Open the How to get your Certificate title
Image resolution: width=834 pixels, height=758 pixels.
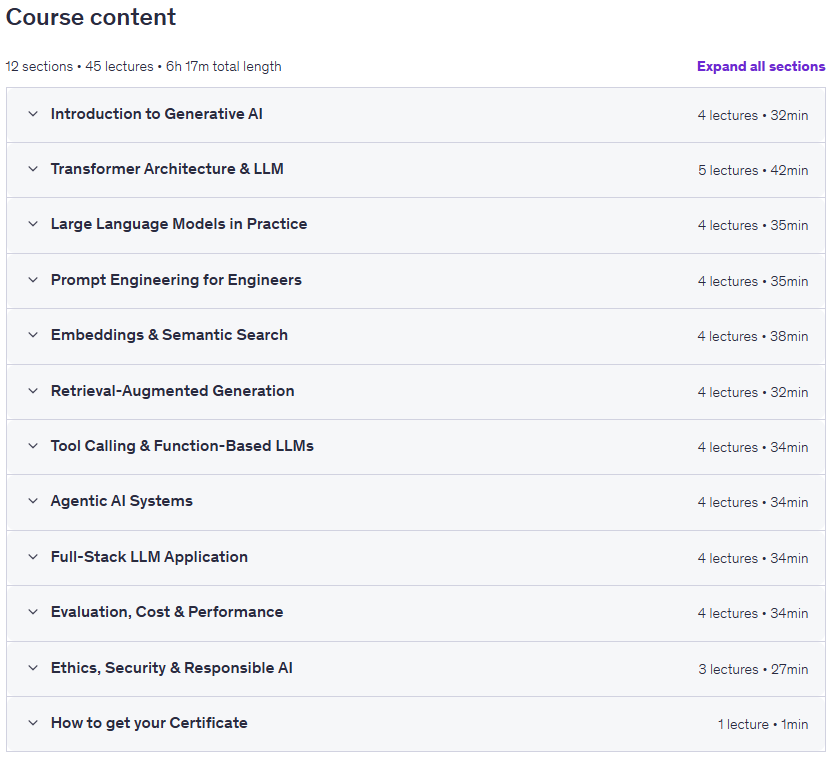[149, 723]
